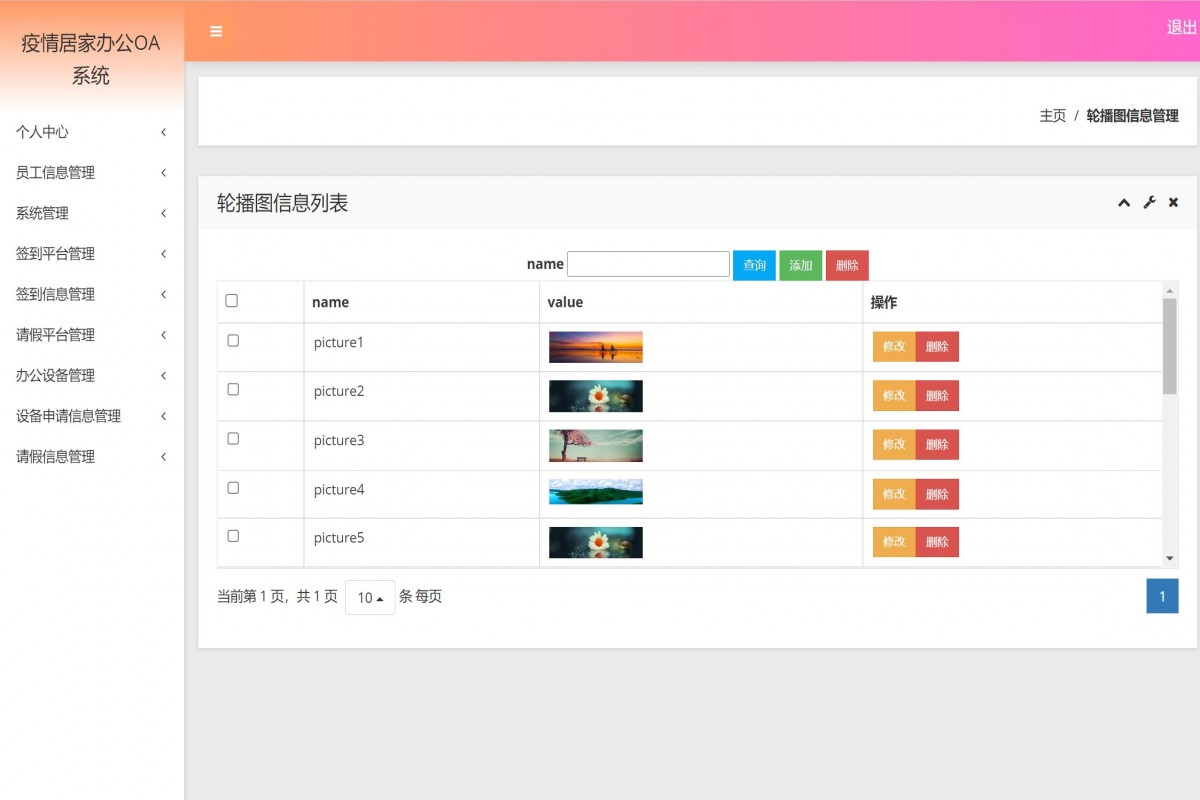Check the checkbox for the picture3 row
Image resolution: width=1200 pixels, height=800 pixels.
point(232,438)
